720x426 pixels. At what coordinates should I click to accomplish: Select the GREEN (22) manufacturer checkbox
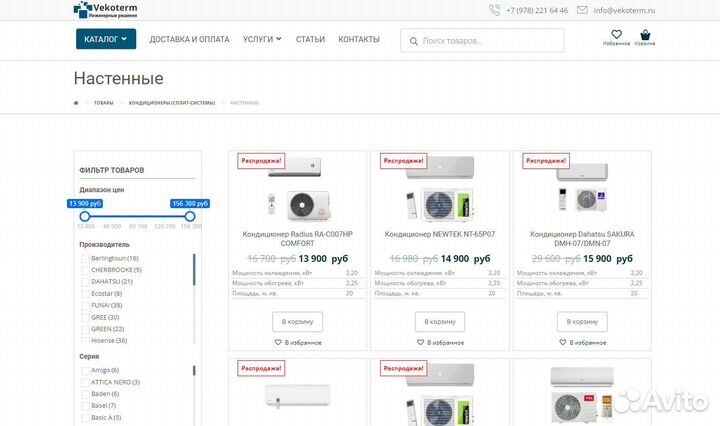coord(85,330)
